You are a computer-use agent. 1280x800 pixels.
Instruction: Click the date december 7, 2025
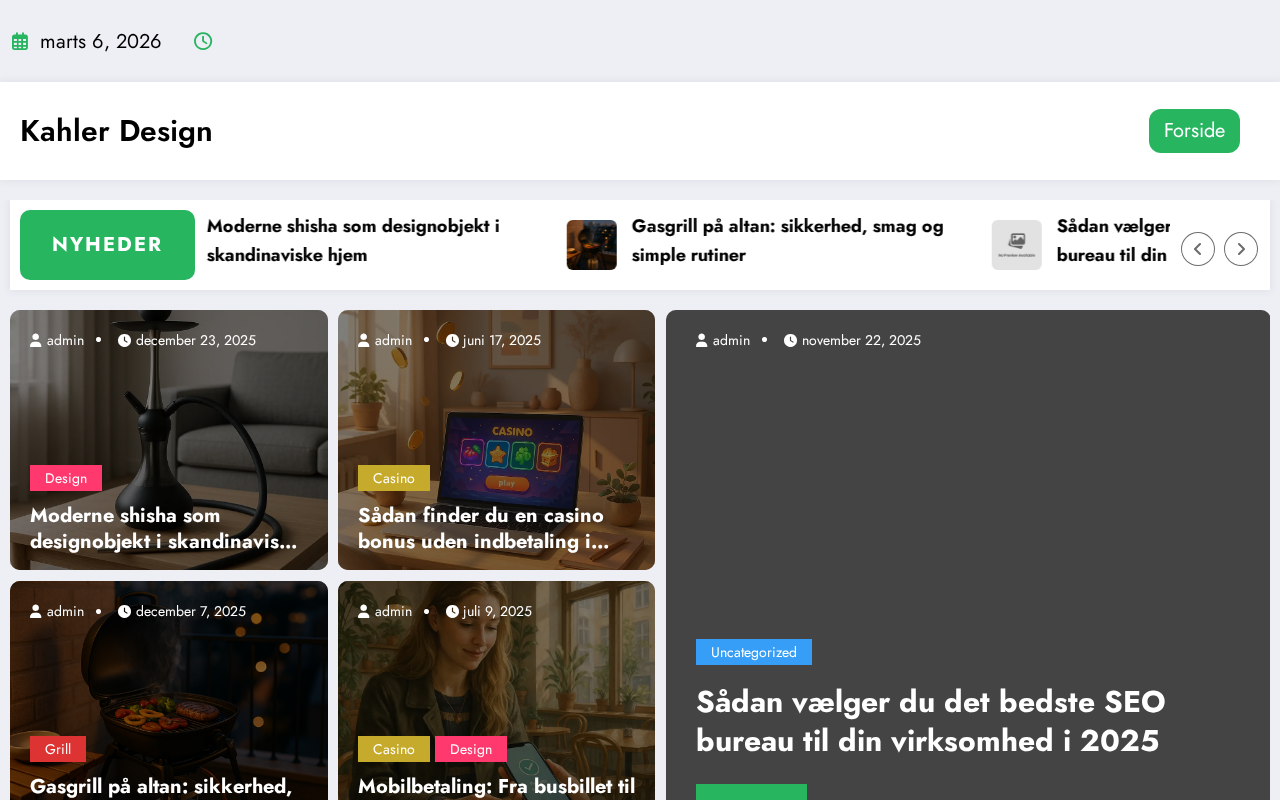191,611
